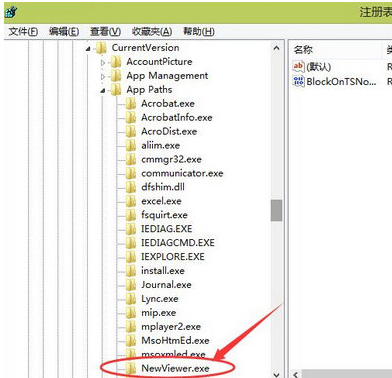Click the mip.exe folder icon
This screenshot has width=392, height=378.
tap(131, 313)
